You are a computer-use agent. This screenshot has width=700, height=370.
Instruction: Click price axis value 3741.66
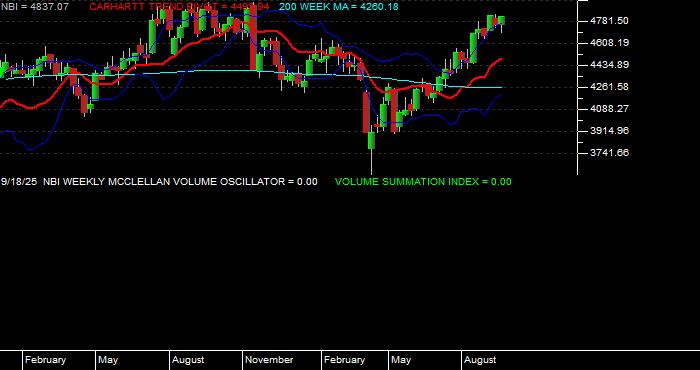click(x=609, y=153)
